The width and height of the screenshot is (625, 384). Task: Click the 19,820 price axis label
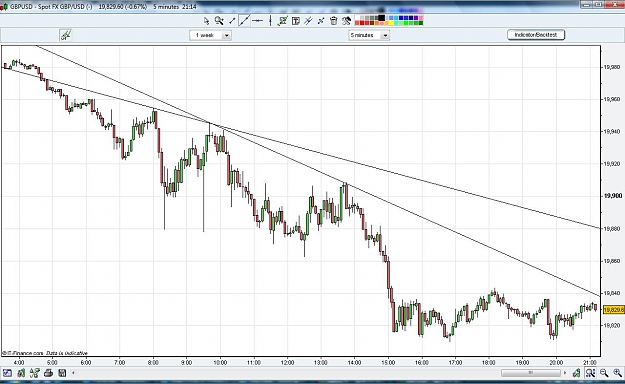tap(612, 325)
